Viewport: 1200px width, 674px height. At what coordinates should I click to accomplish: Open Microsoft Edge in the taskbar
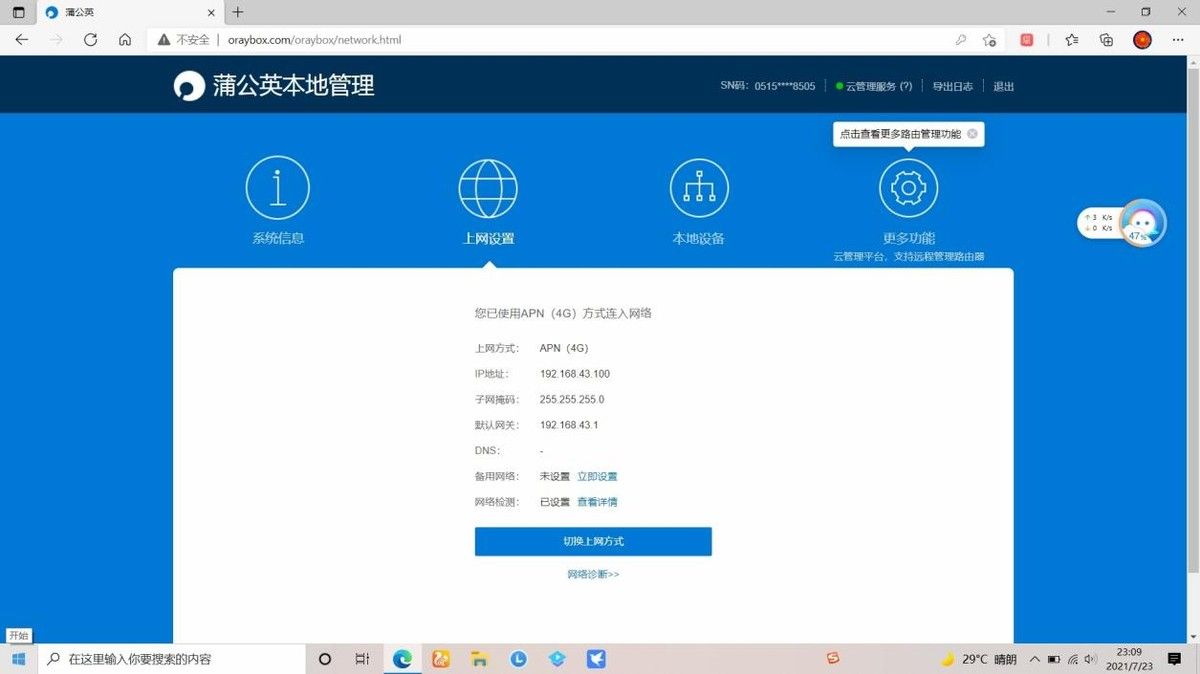click(x=402, y=659)
